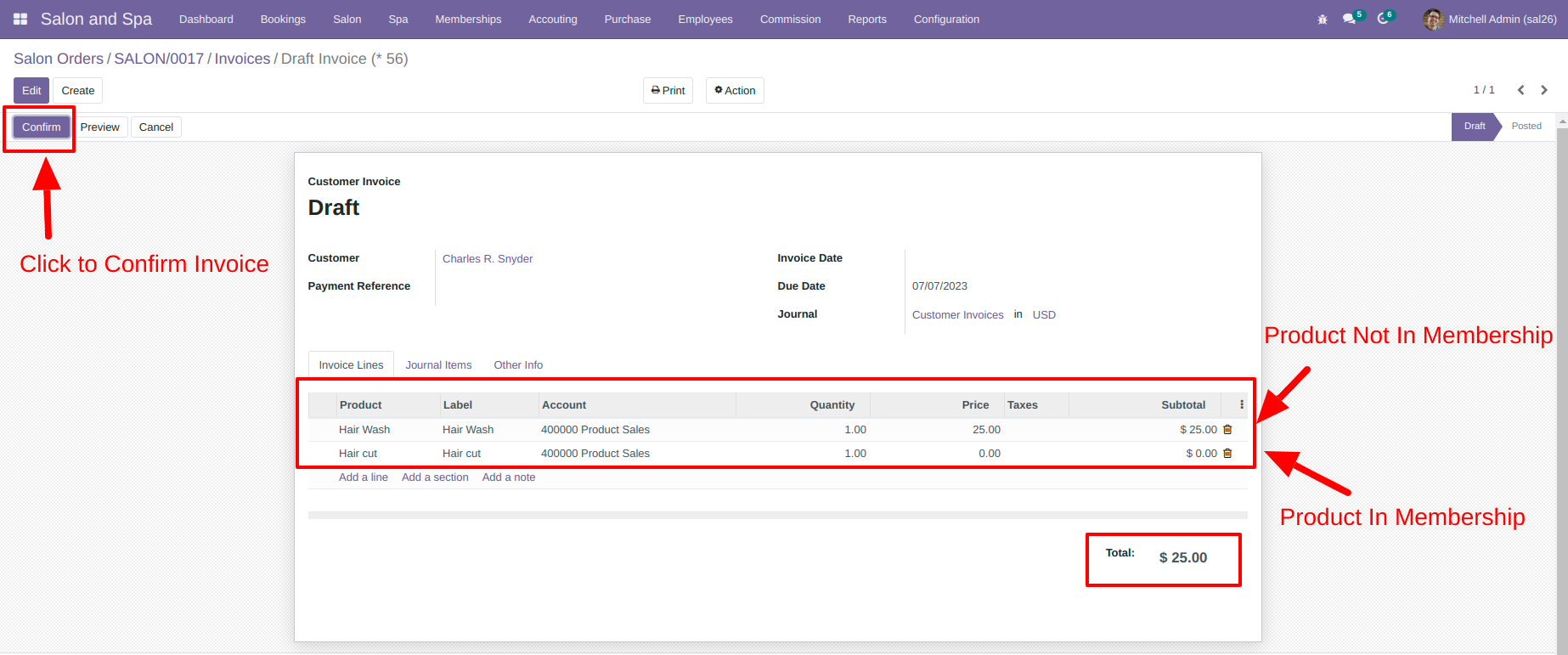
Task: Open the activities clock icon
Action: [x=1383, y=19]
